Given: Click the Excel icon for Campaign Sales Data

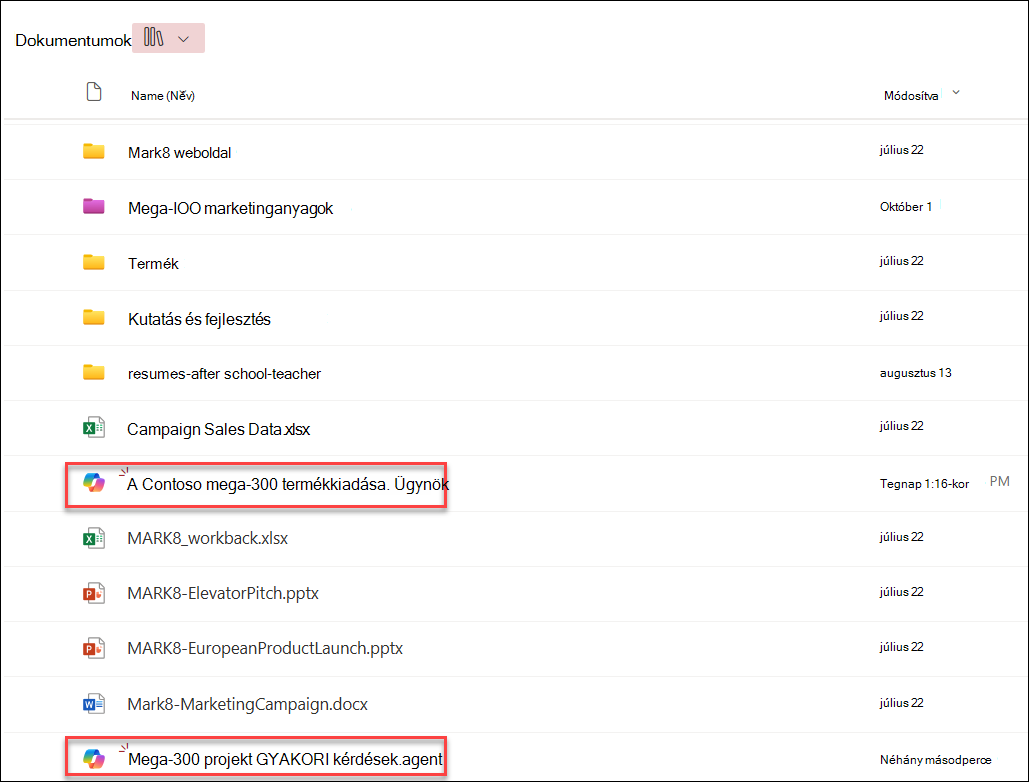Looking at the screenshot, I should [x=94, y=428].
